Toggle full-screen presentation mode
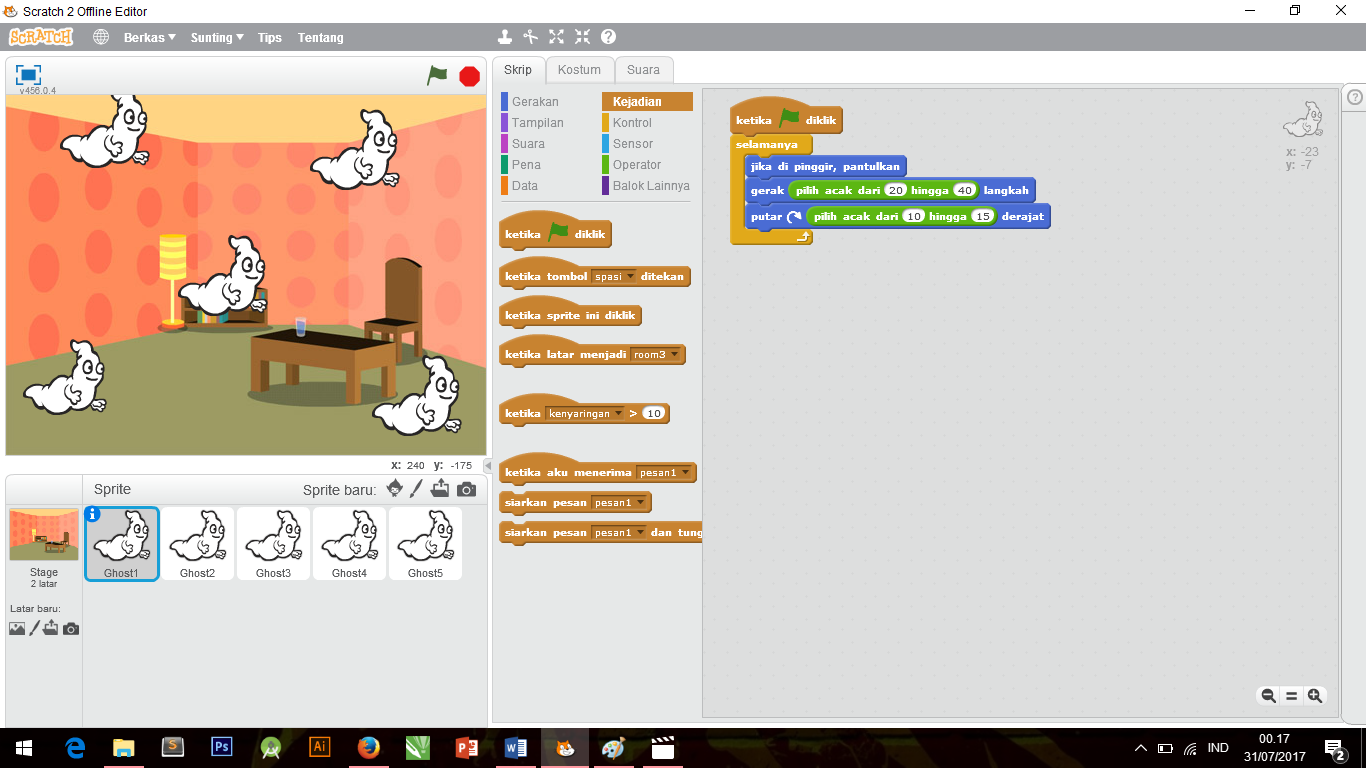Viewport: 1366px width, 768px height. (x=27, y=75)
